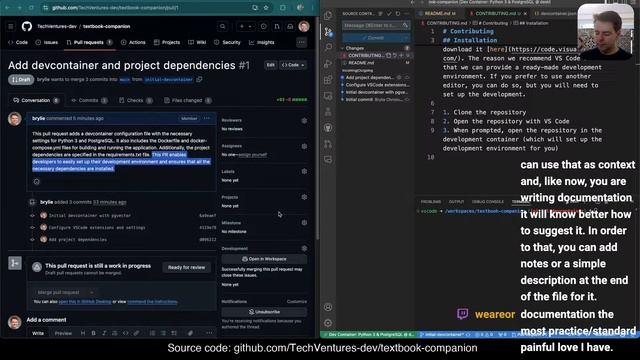Open the Issues tab
640x360 pixels.
(47, 42)
